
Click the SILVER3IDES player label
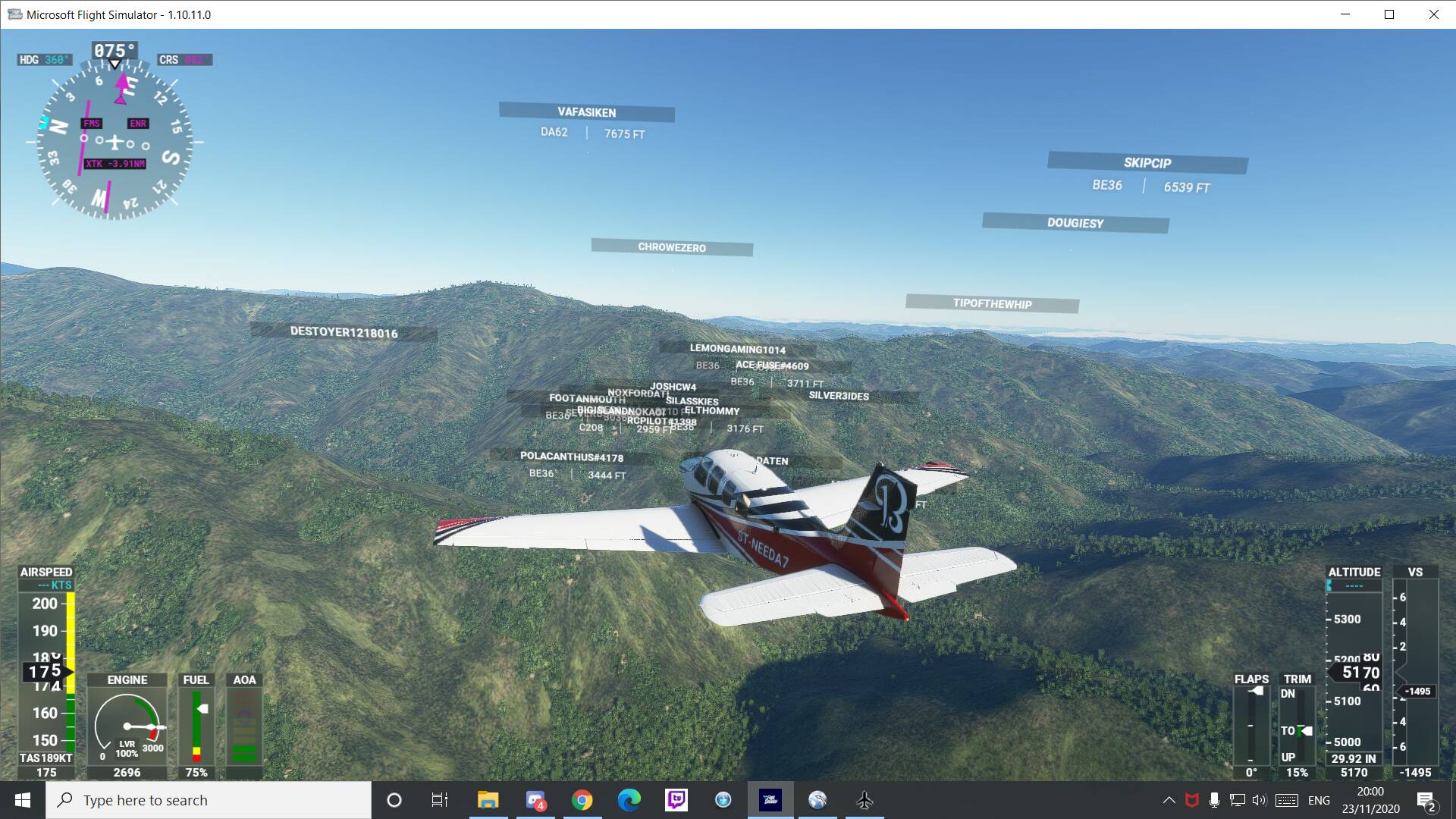pos(839,395)
